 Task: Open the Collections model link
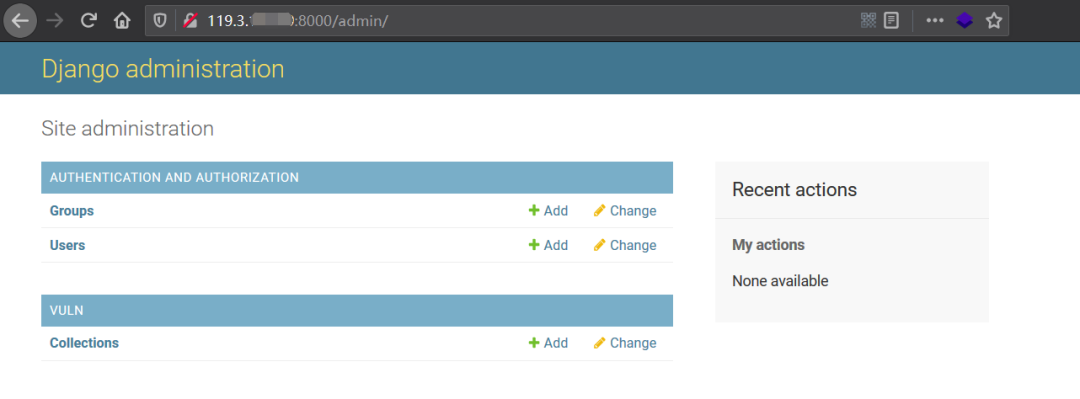coord(84,343)
